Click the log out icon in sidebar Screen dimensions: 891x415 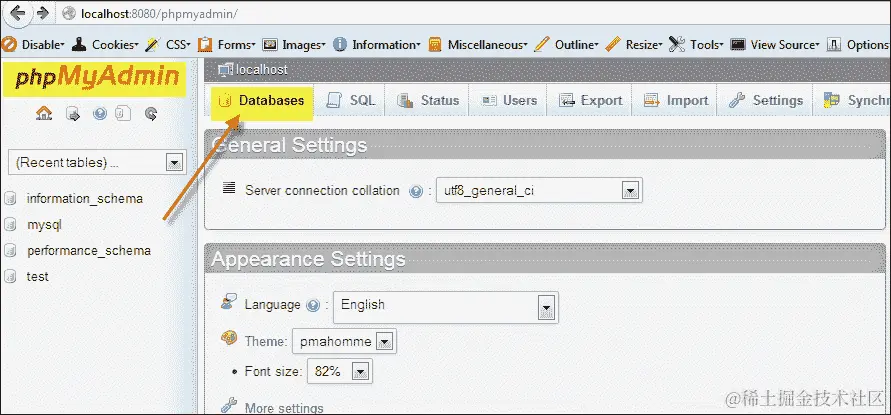73,114
